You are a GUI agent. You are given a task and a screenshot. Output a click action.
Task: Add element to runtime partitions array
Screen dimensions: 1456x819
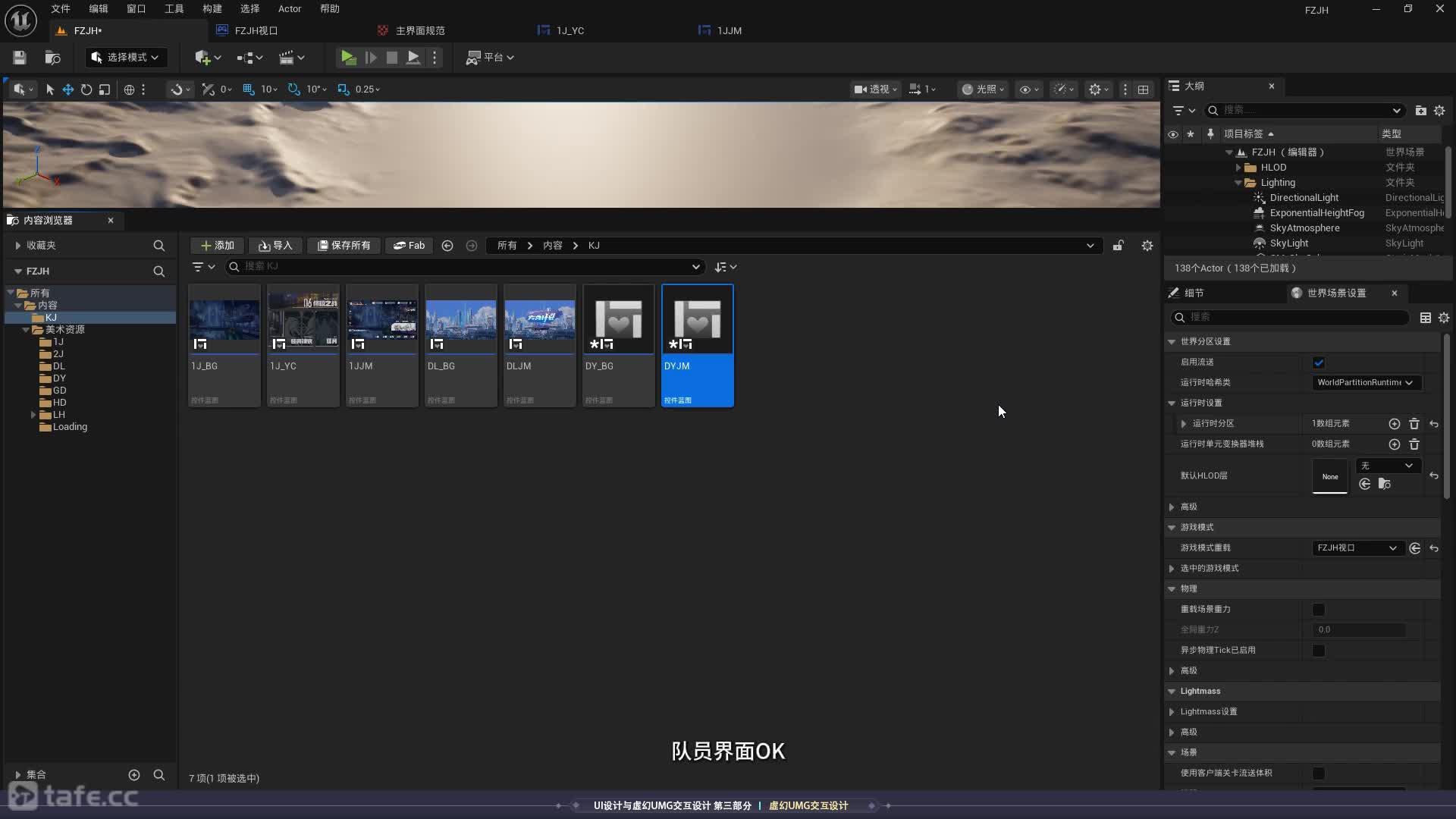(x=1394, y=424)
